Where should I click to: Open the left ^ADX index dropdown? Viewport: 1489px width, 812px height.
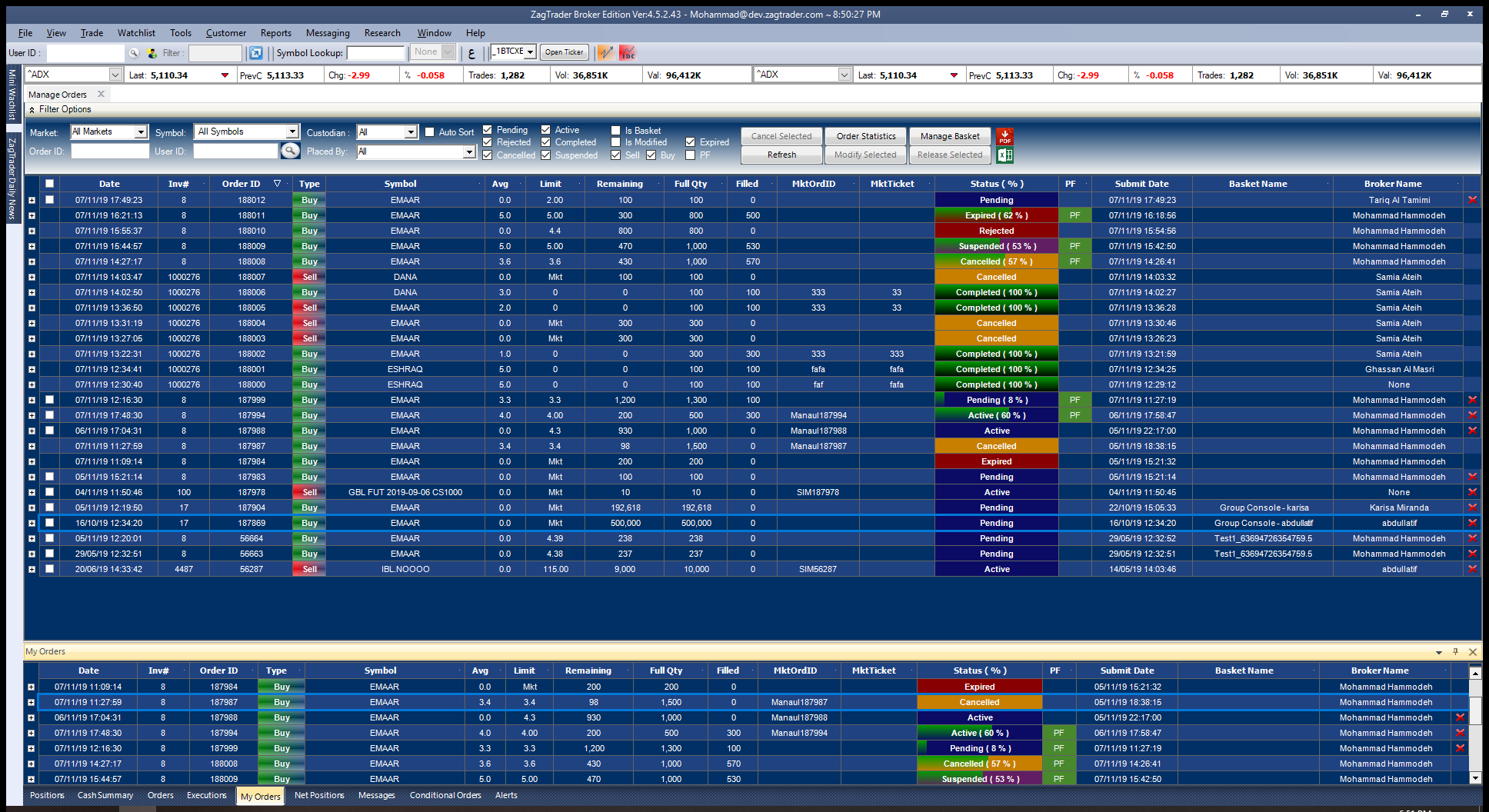tap(115, 75)
